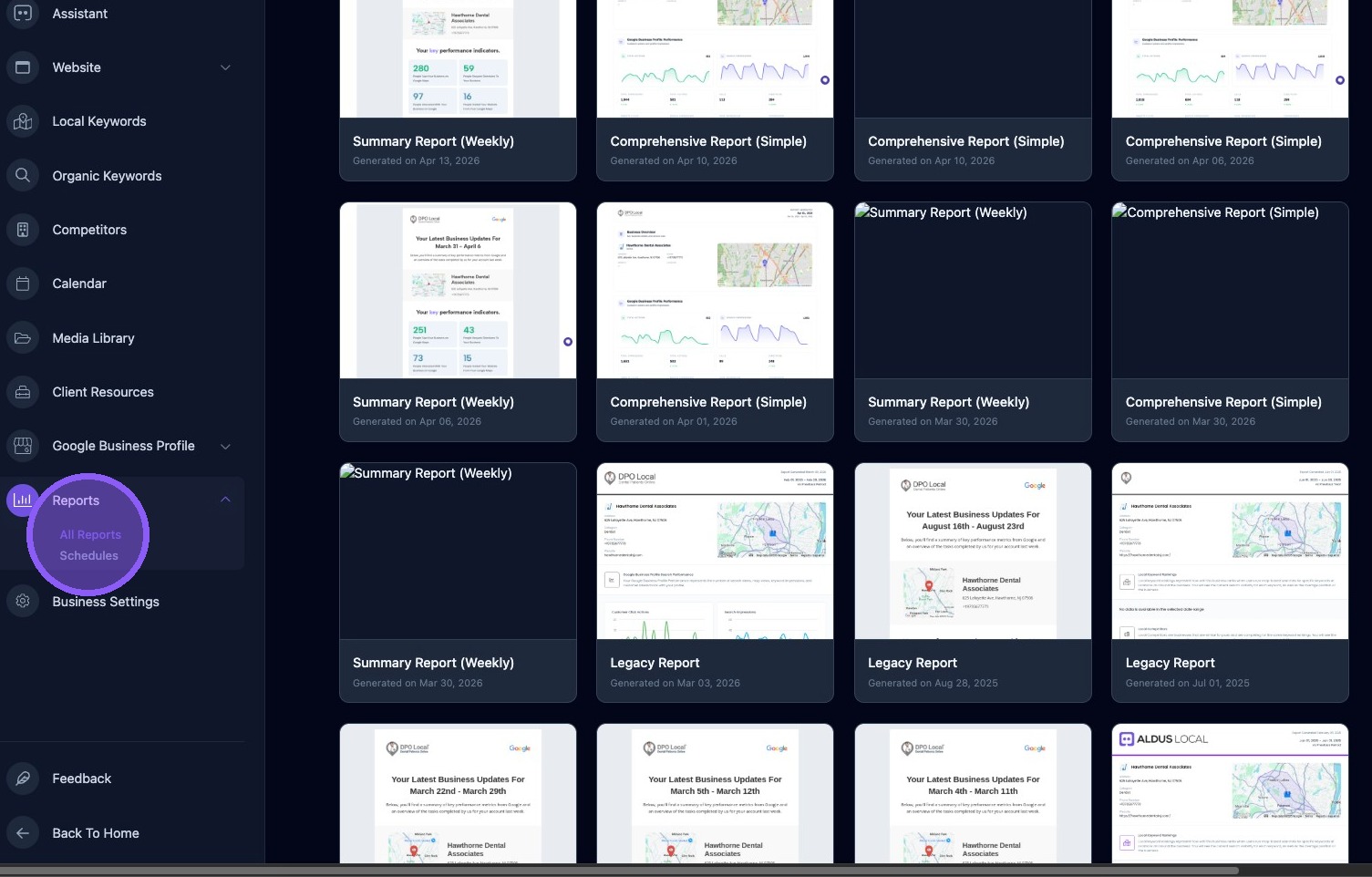Click 'Generated on Mar 30, 2026' under Comprehensive Report
This screenshot has width=1372, height=877.
(x=1191, y=421)
